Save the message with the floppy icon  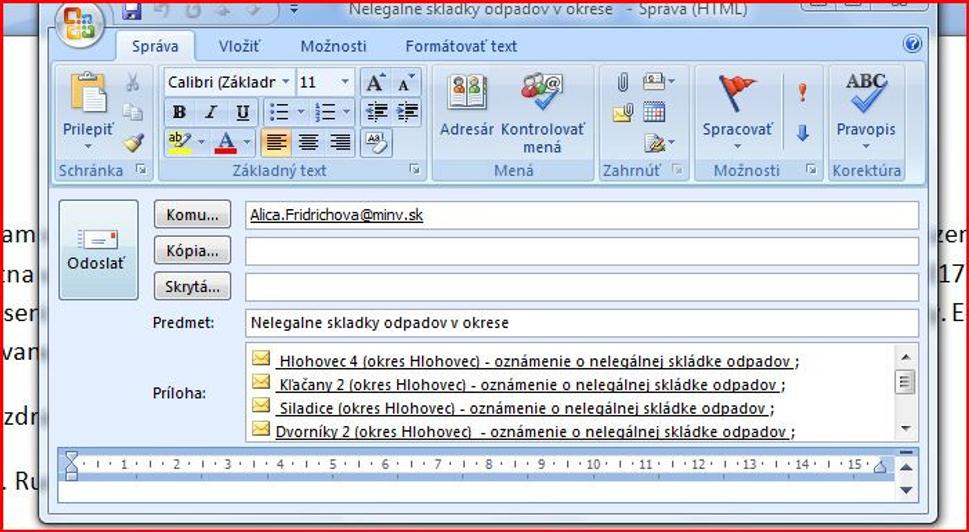(132, 11)
